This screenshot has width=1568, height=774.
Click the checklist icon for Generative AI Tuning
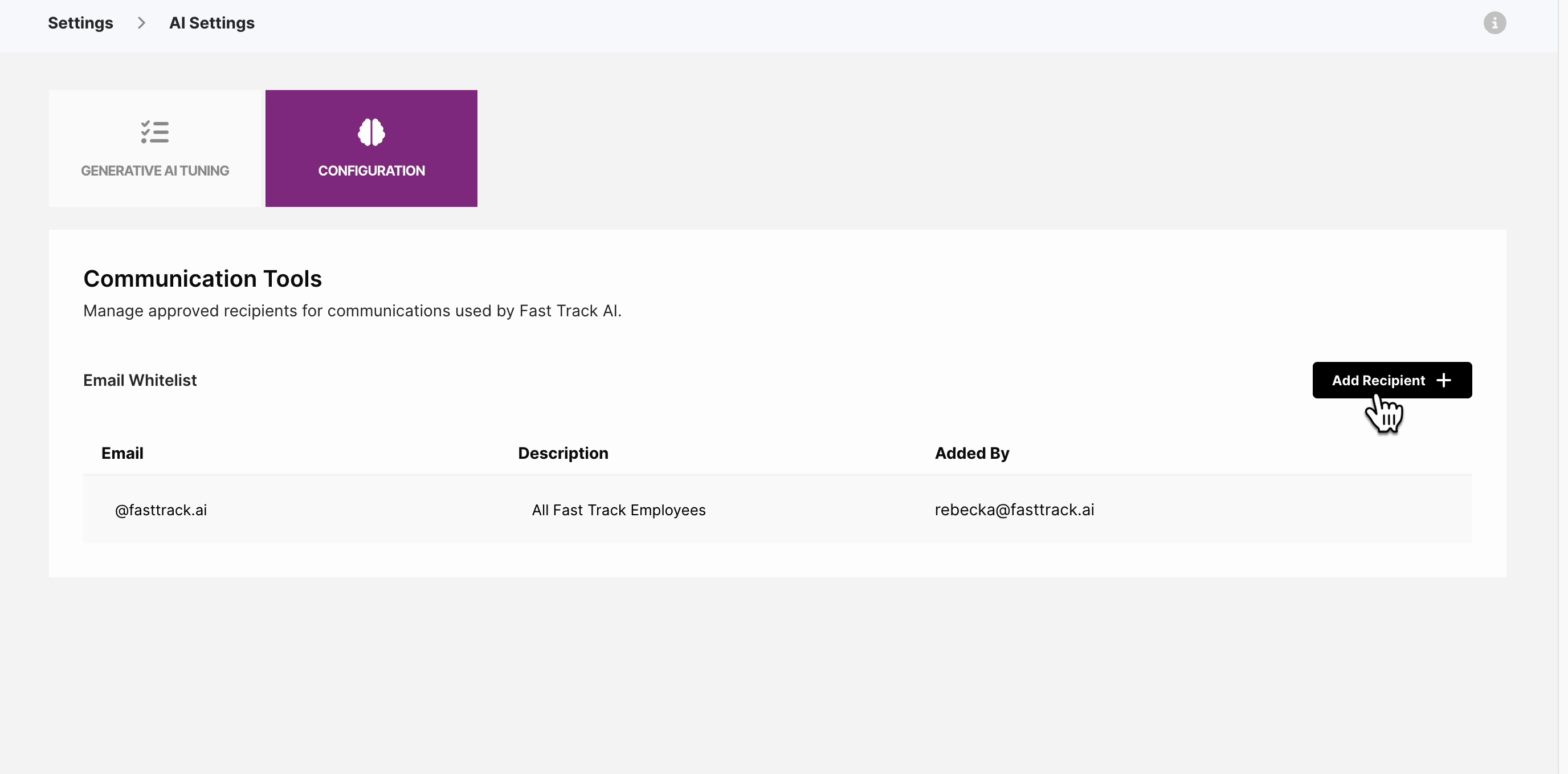point(154,132)
